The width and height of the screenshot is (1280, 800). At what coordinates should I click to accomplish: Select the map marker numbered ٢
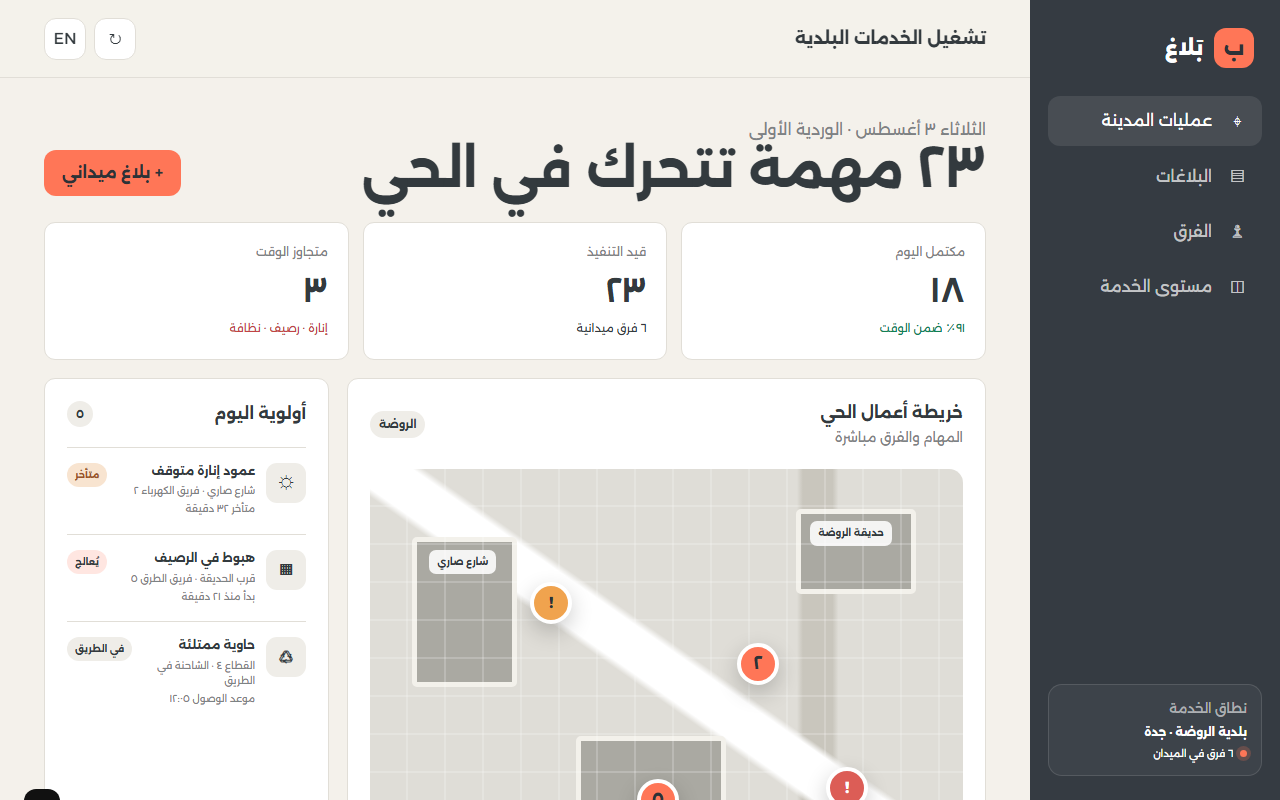pos(758,663)
